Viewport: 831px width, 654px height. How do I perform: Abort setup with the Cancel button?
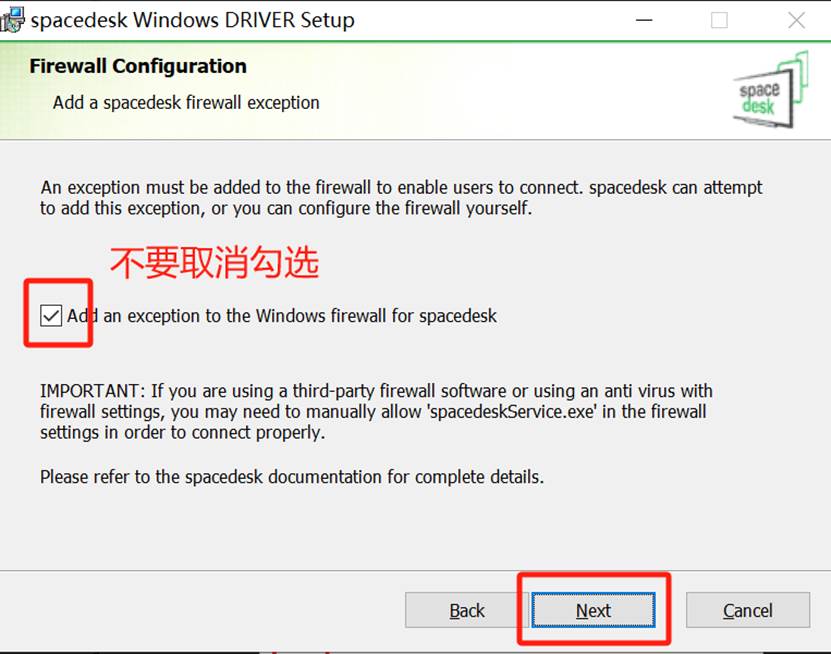748,610
